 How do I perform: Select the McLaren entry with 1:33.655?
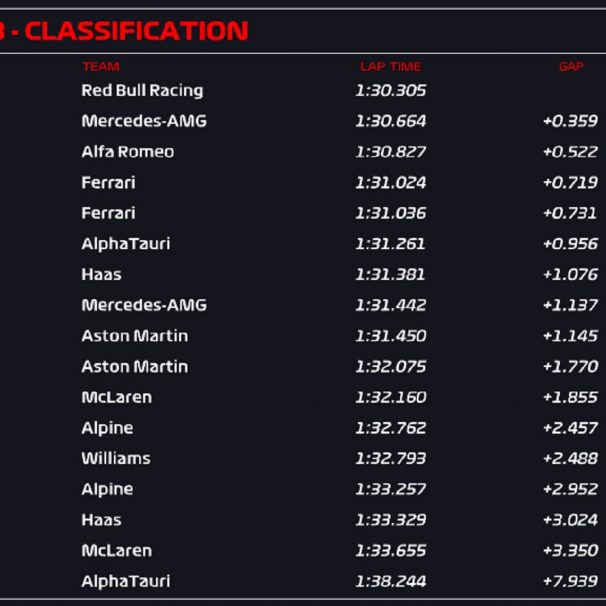coord(117,550)
